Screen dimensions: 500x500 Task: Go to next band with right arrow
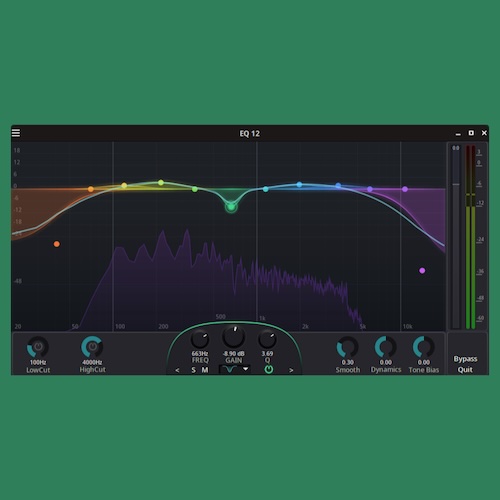tap(291, 370)
